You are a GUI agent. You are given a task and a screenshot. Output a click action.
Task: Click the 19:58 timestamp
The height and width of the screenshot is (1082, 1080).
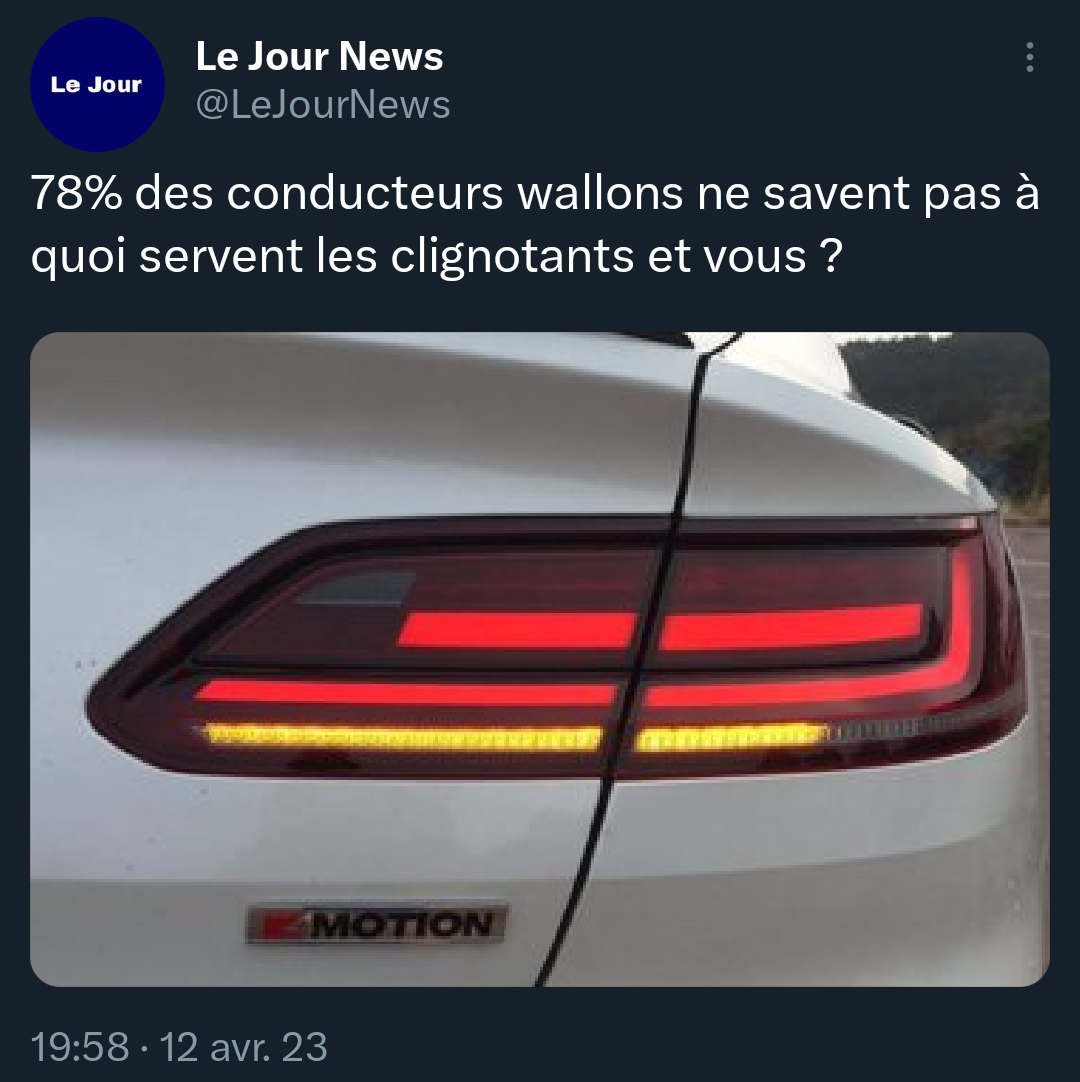pos(80,1047)
